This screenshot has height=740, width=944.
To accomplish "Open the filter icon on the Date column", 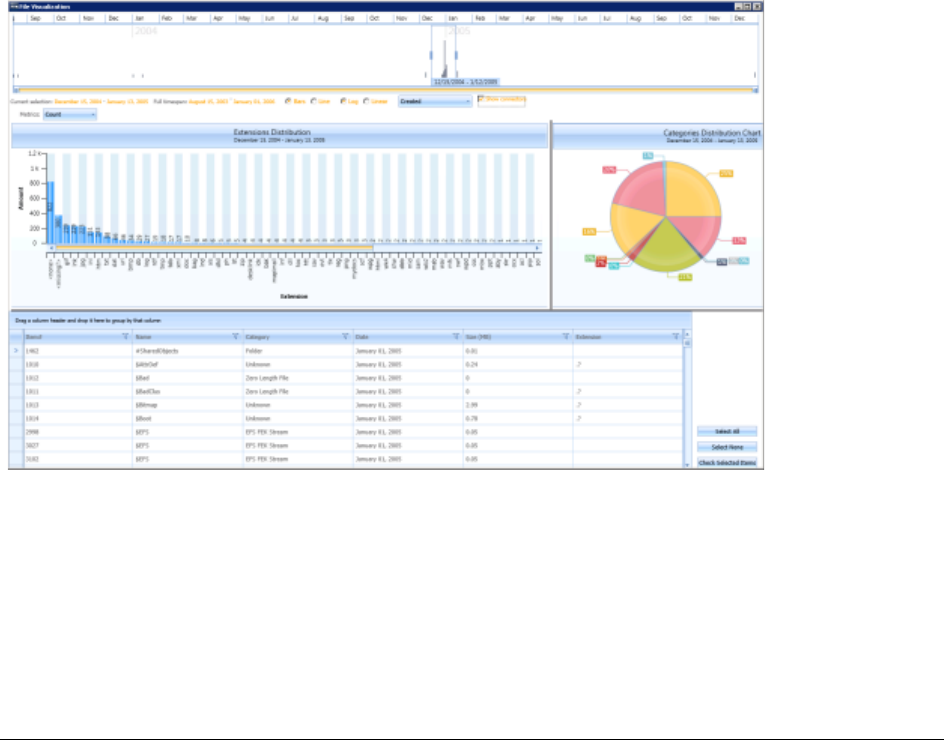I will [x=456, y=337].
